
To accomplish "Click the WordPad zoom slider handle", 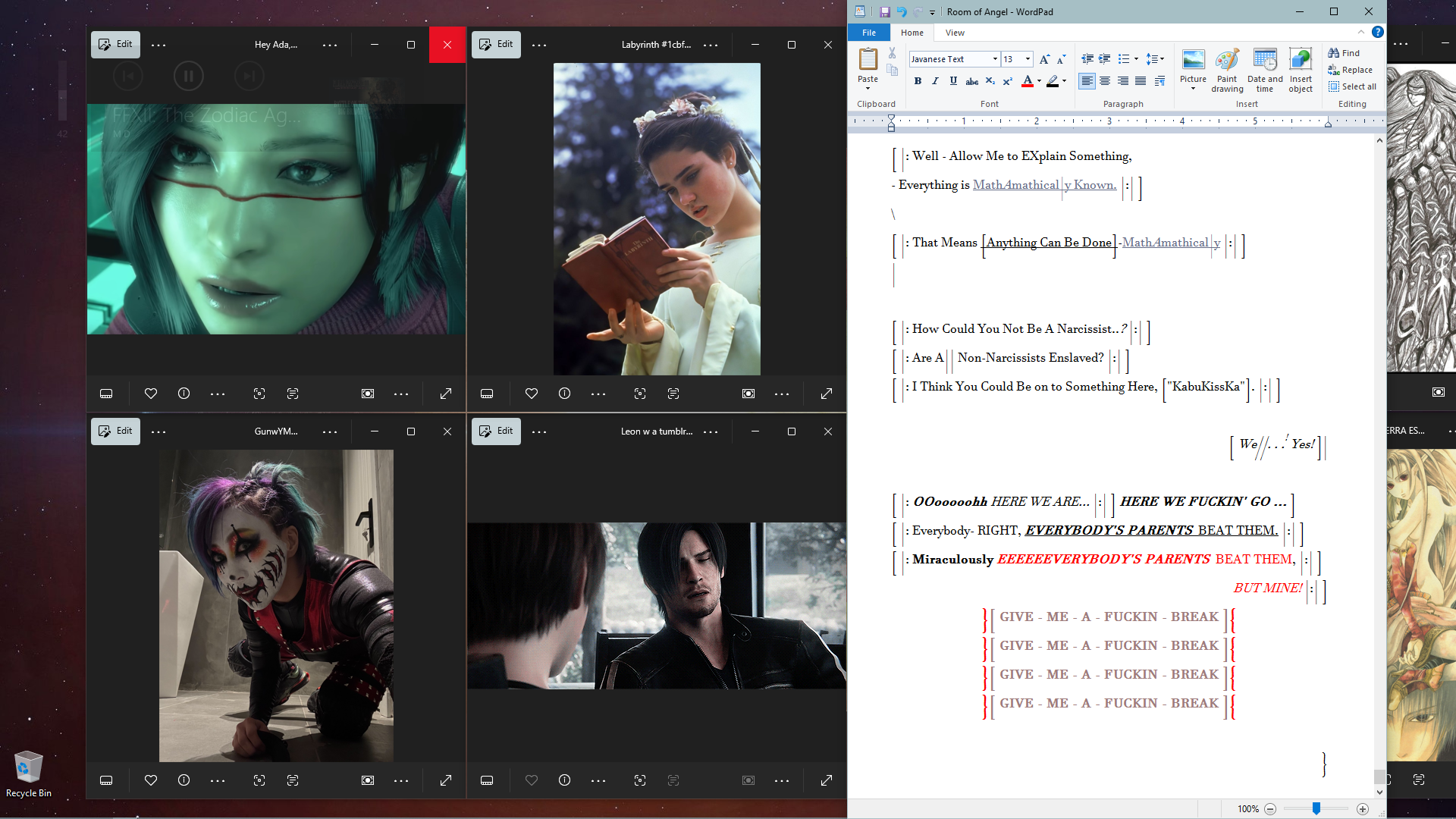I will point(1316,809).
